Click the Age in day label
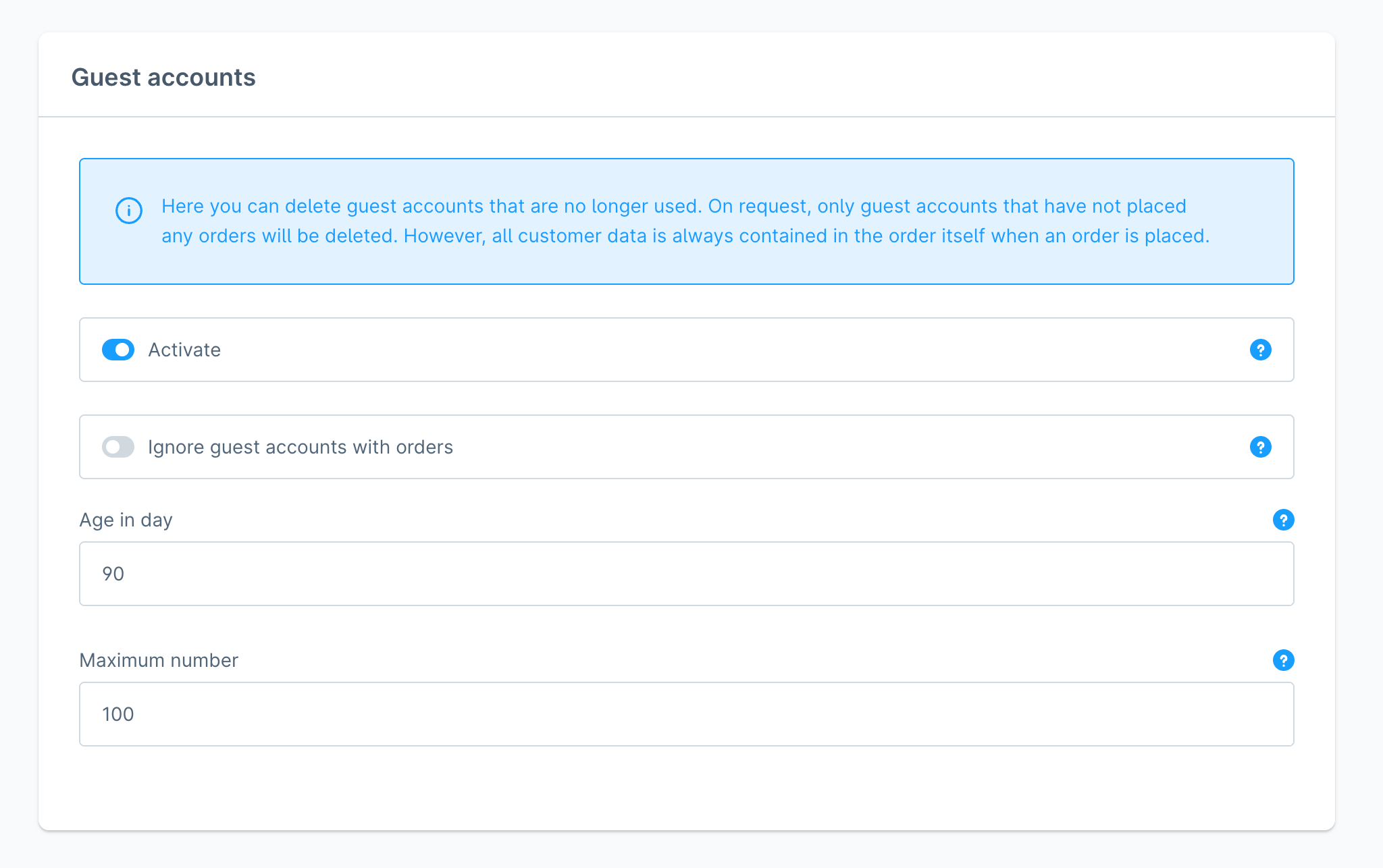 click(x=126, y=520)
